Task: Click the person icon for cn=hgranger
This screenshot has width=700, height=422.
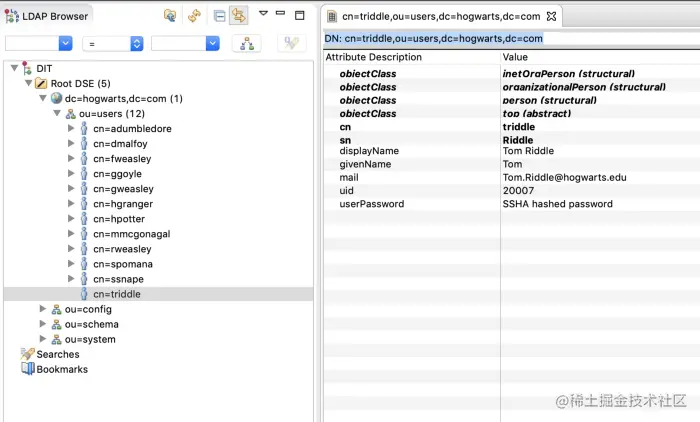Action: click(84, 204)
